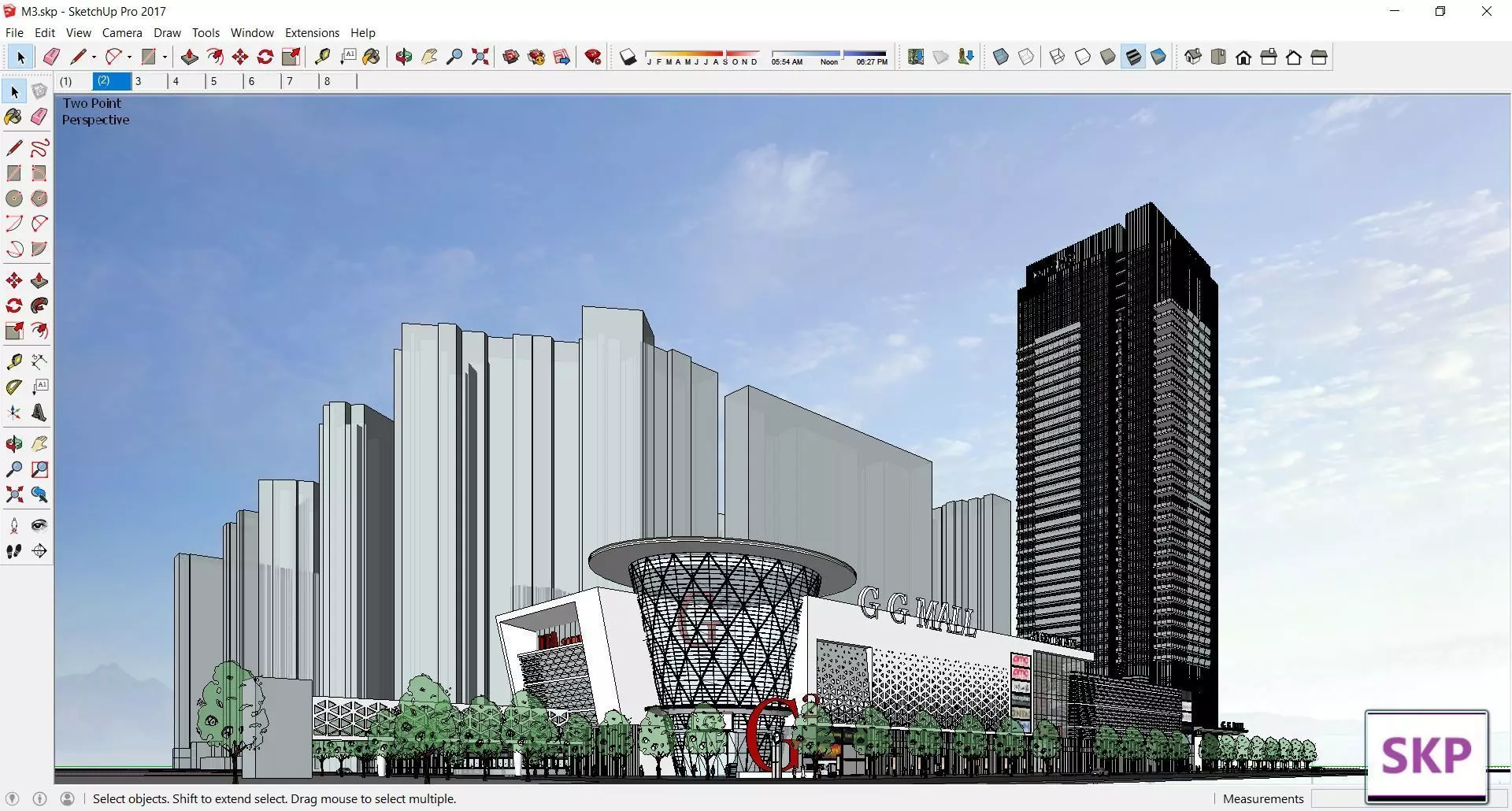The height and width of the screenshot is (811, 1512).
Task: Click the shadow month date slider
Action: click(x=702, y=57)
